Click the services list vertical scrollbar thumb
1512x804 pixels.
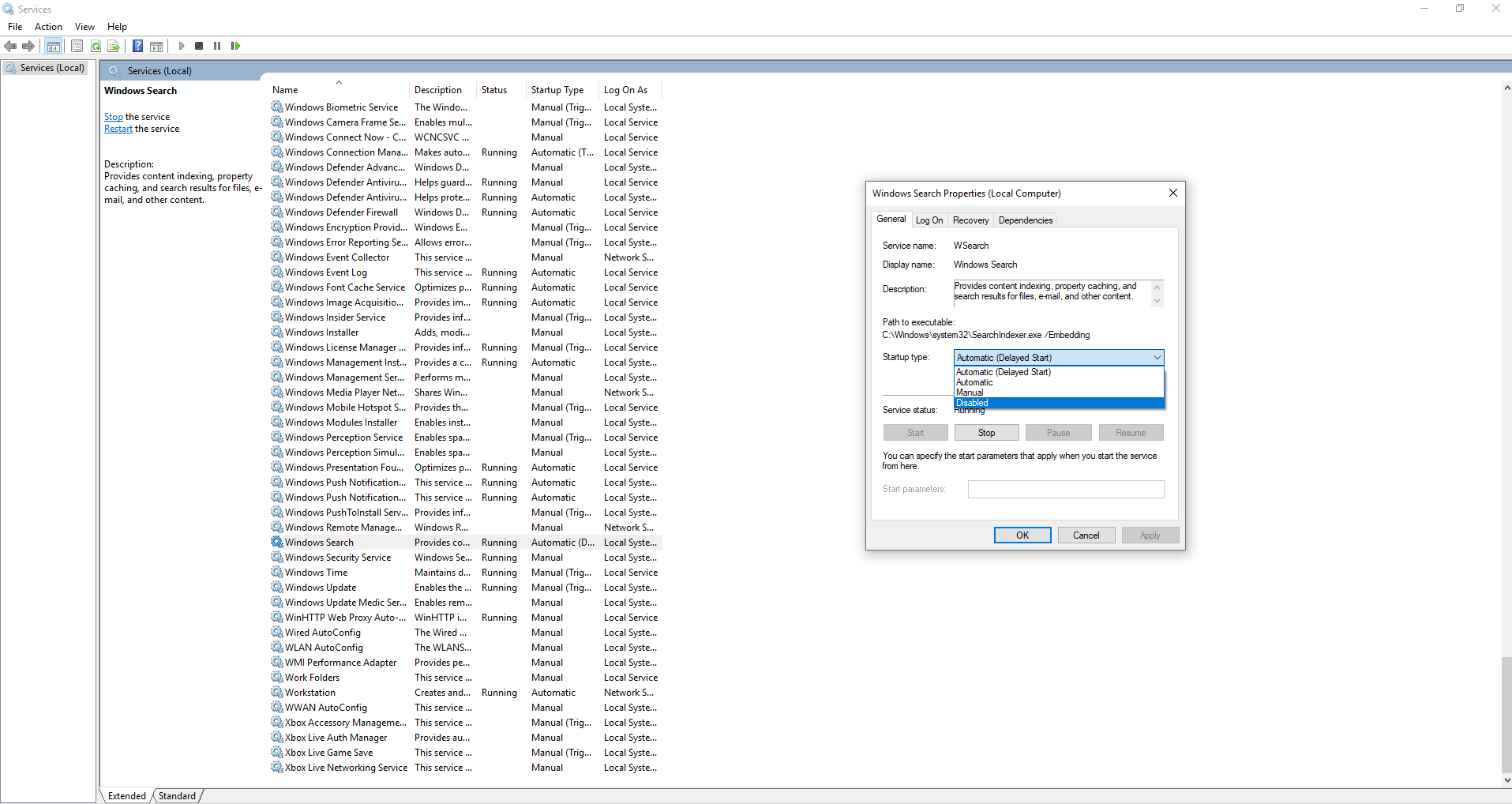(1506, 714)
